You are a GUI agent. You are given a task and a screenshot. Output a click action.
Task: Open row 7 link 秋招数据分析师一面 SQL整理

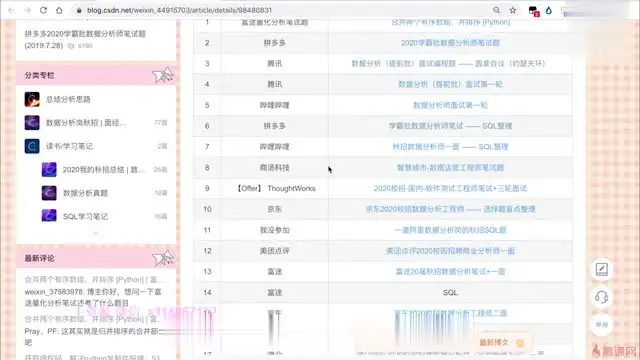pos(450,147)
